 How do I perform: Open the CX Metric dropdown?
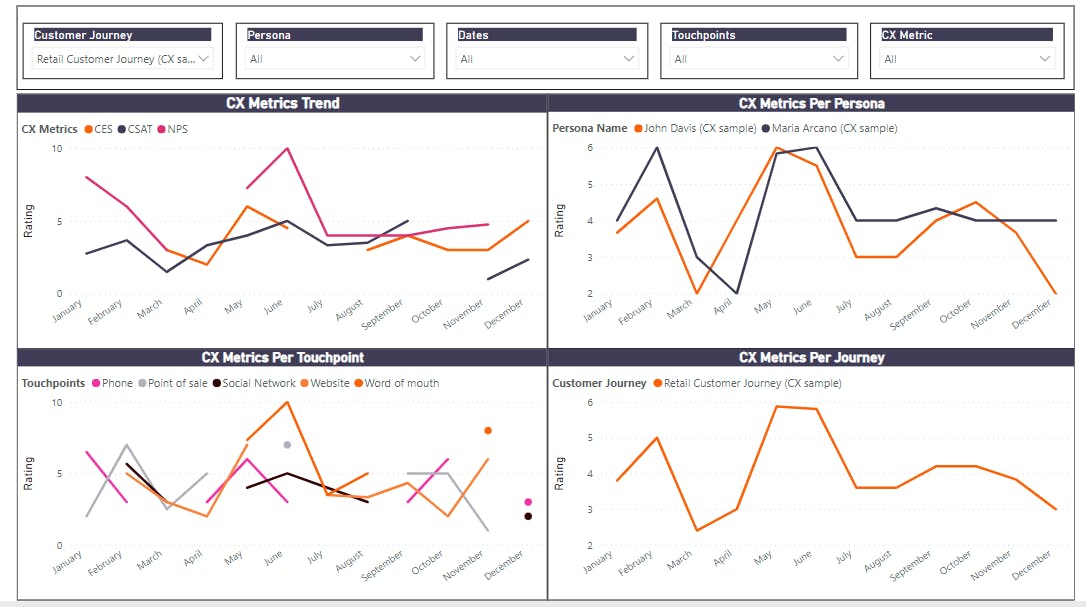pyautogui.click(x=967, y=59)
